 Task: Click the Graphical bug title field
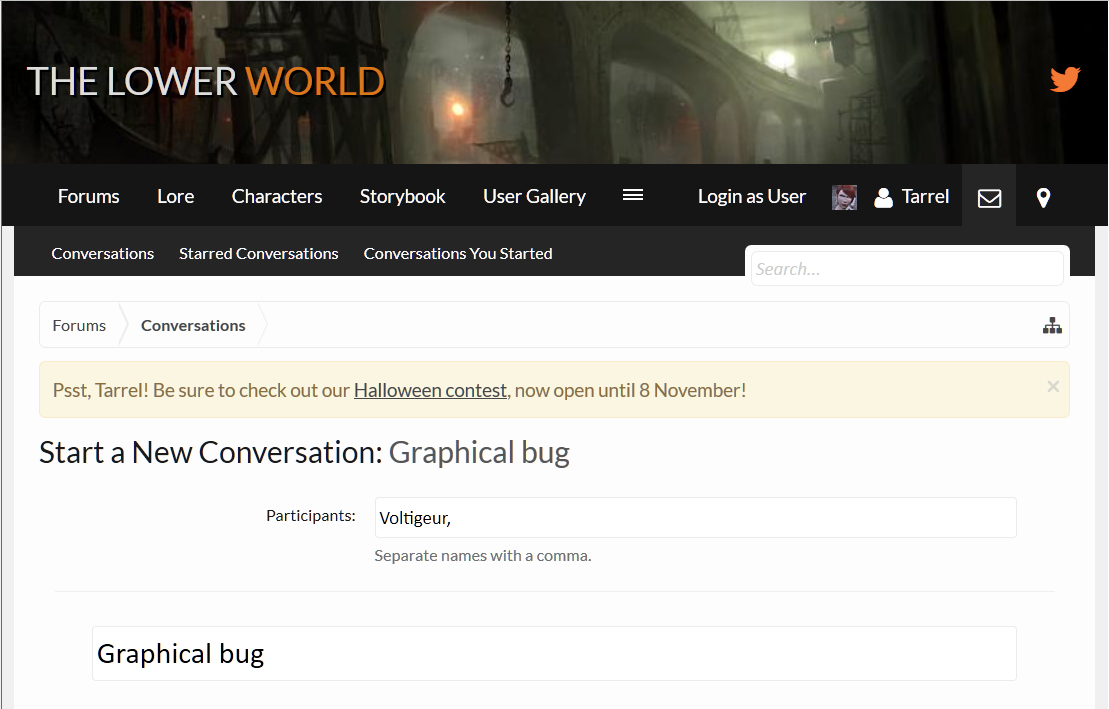(554, 654)
